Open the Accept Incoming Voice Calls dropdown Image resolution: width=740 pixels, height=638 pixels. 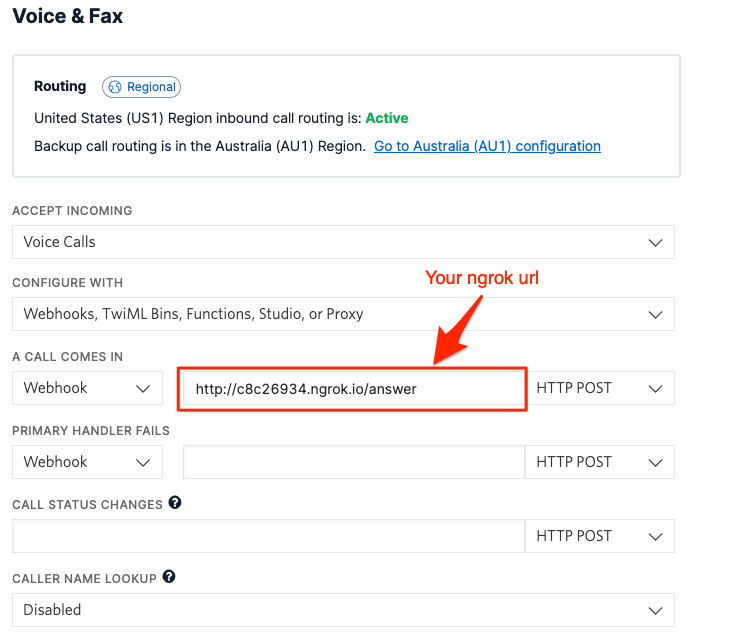click(343, 242)
